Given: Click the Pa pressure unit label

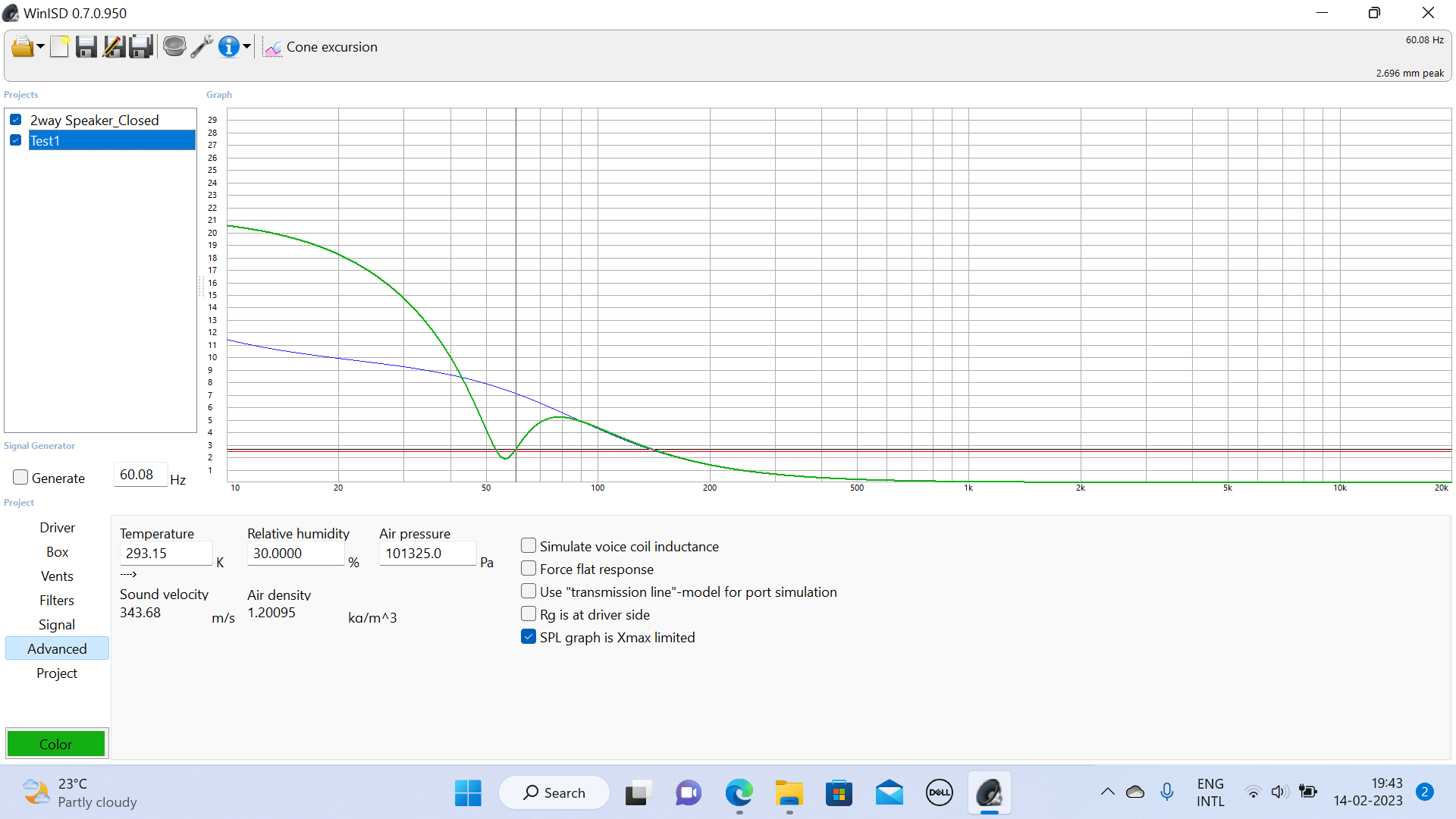Looking at the screenshot, I should [x=487, y=563].
